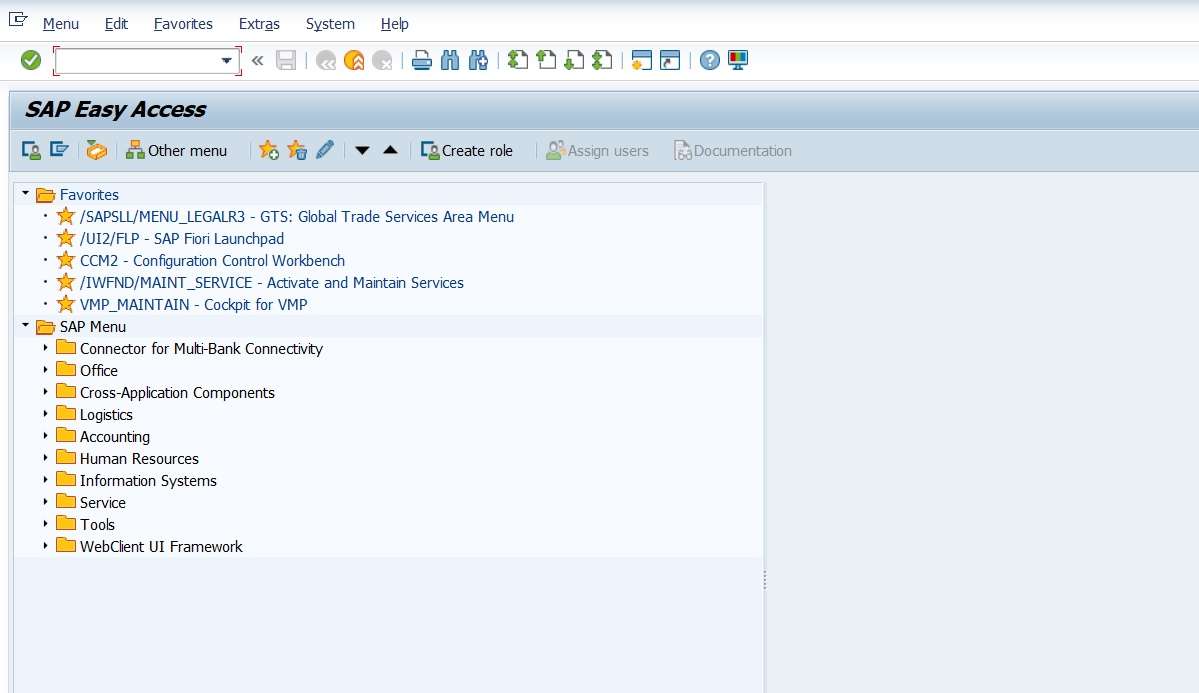Click the window menu icon beside Menu
1199x693 pixels.
(x=18, y=20)
